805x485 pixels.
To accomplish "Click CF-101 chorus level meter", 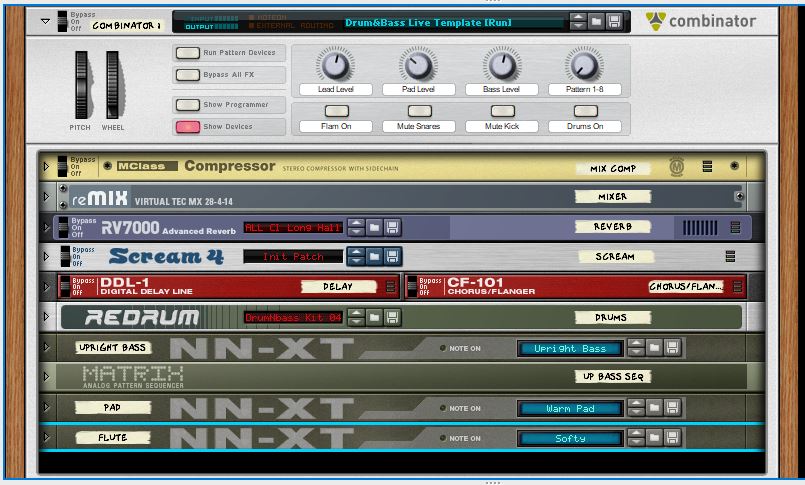I will [738, 286].
